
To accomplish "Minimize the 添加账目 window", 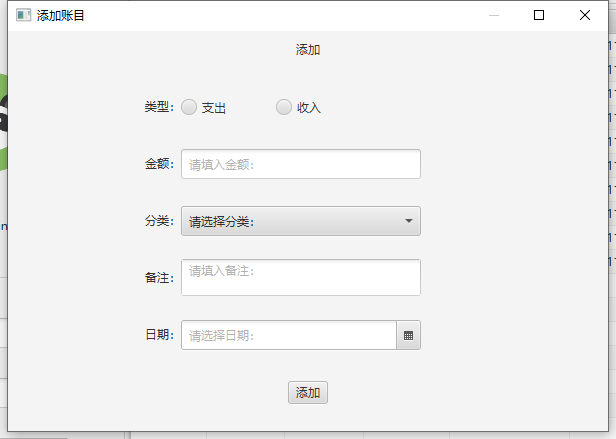I will click(x=494, y=15).
